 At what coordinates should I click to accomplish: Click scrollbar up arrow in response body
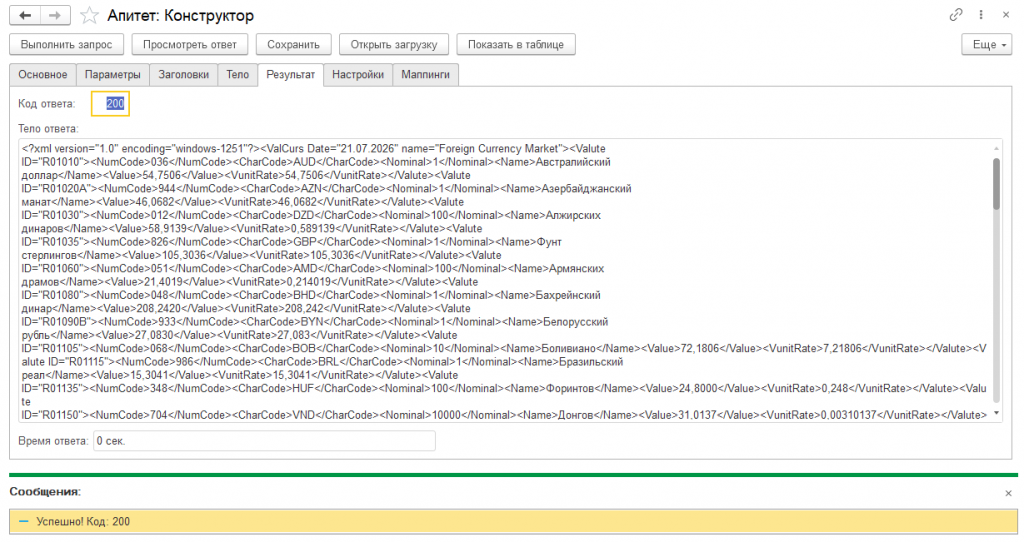pyautogui.click(x=997, y=148)
